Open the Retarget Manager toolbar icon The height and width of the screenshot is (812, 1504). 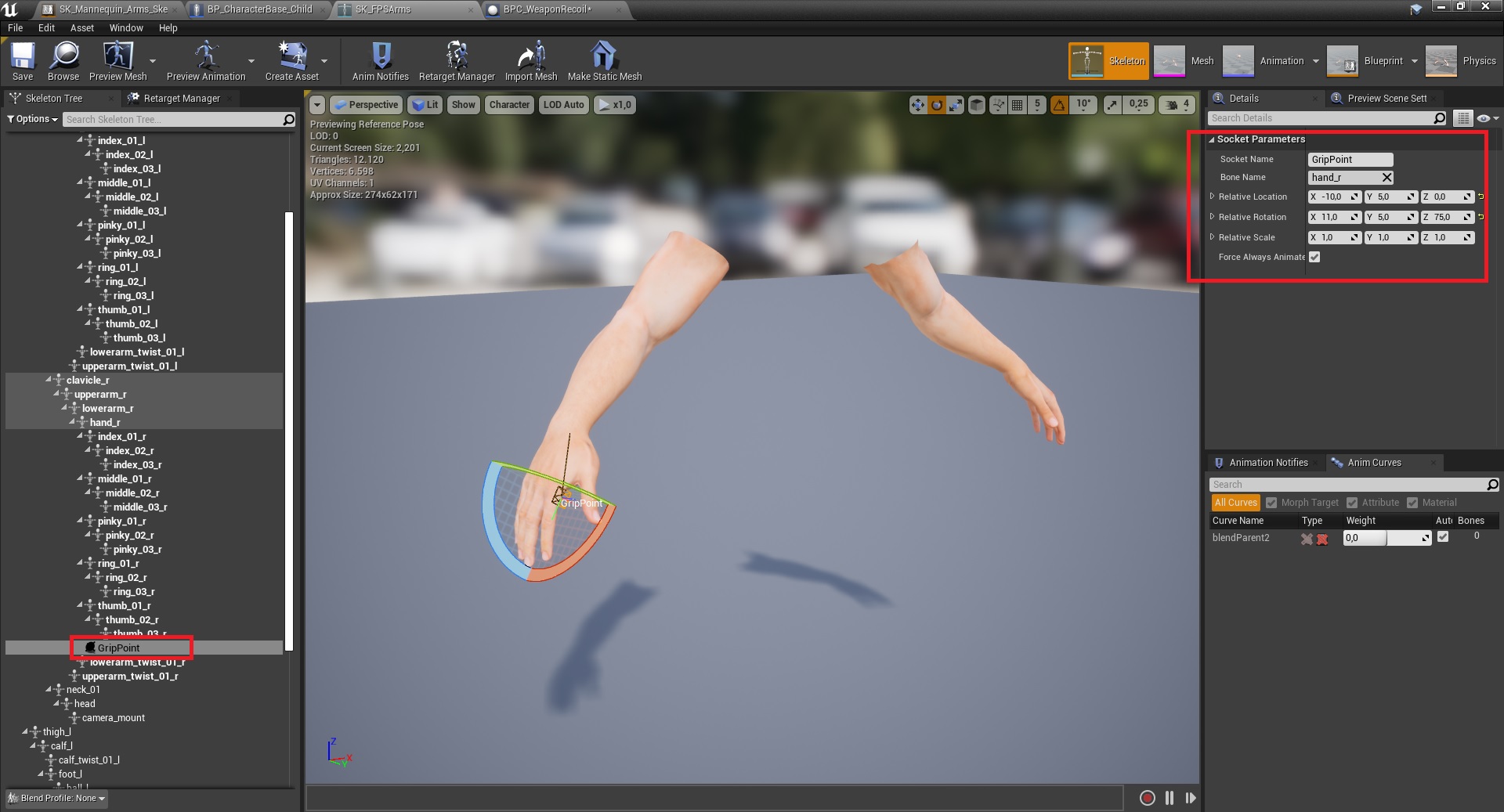click(457, 56)
